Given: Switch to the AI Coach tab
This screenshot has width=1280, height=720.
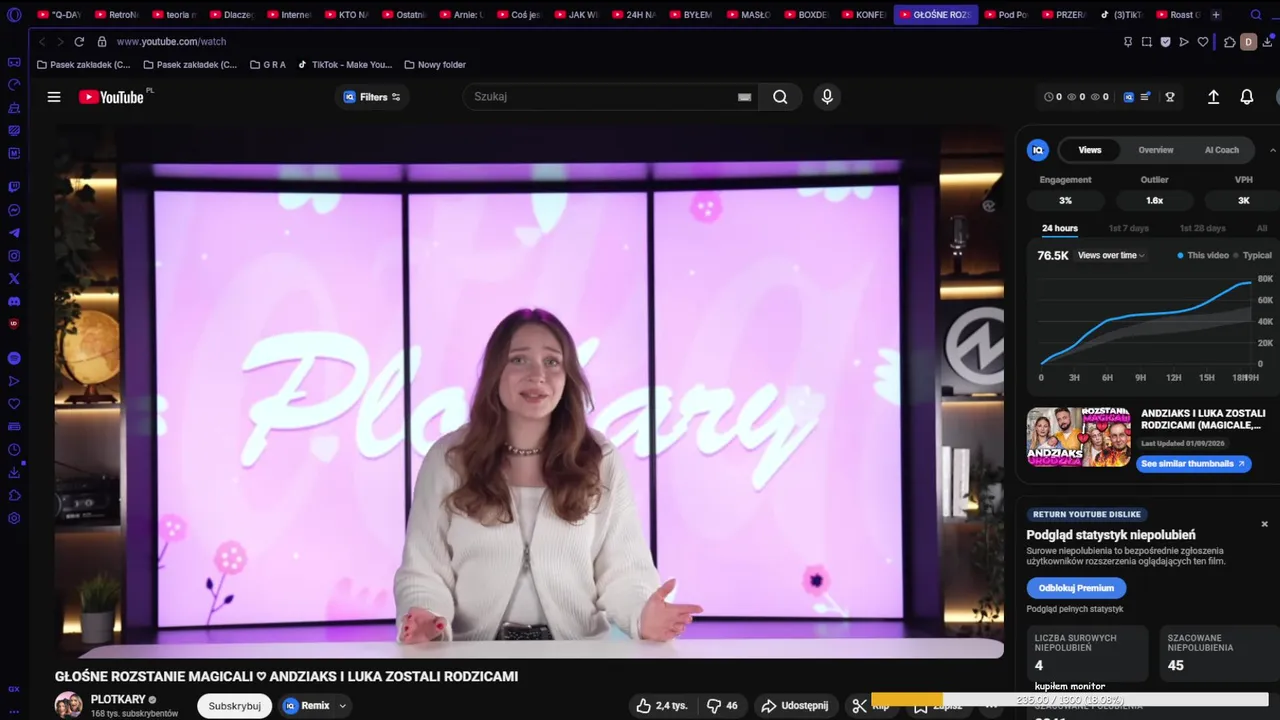Looking at the screenshot, I should [1221, 150].
